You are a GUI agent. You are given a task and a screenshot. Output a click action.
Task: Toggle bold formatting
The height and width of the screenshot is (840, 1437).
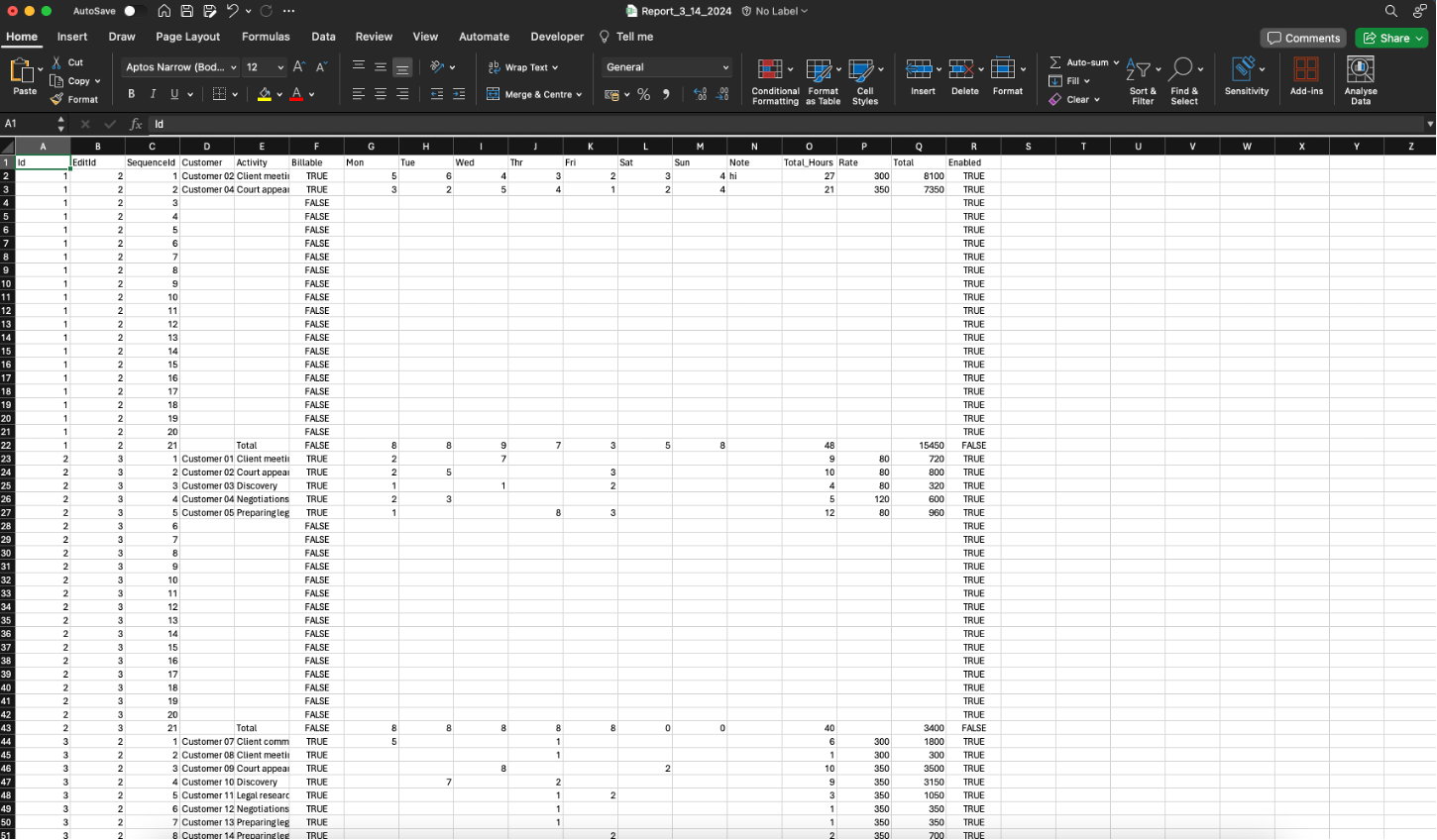pyautogui.click(x=131, y=94)
